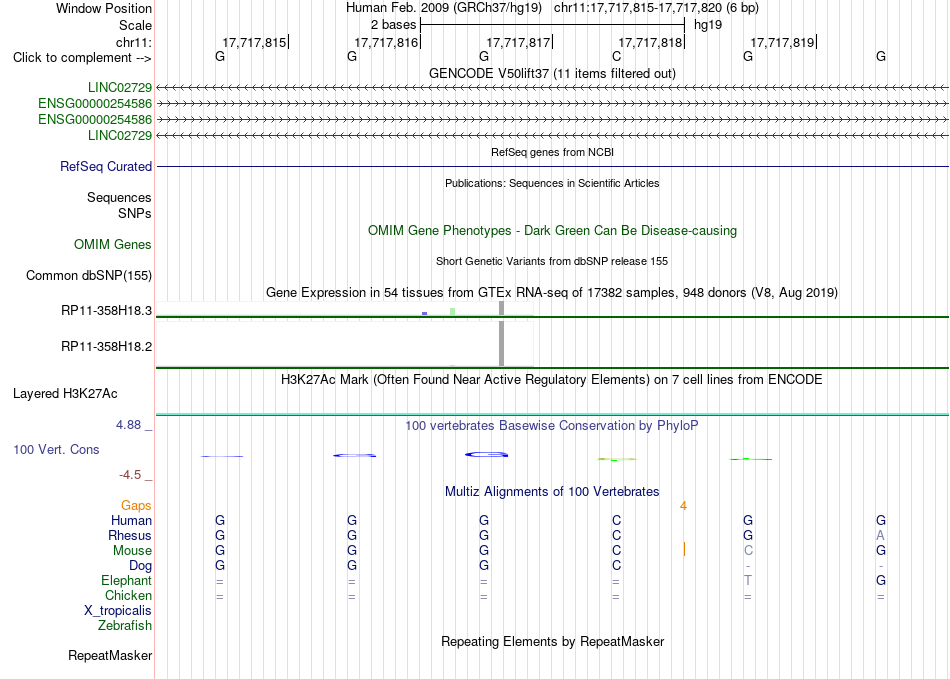Click the Sequences publications label

pyautogui.click(x=119, y=197)
